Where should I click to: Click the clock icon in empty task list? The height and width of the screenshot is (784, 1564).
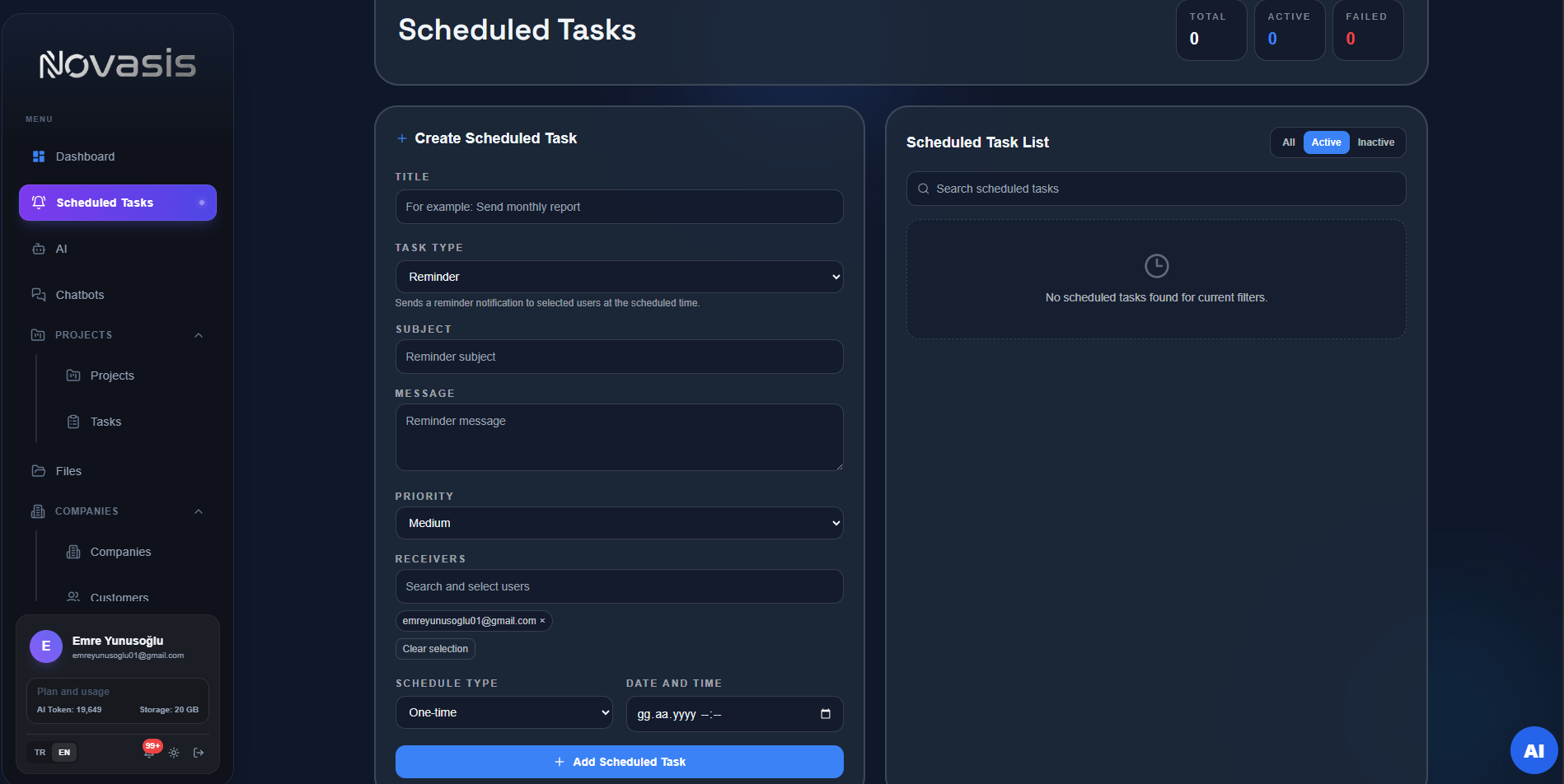coord(1157,266)
